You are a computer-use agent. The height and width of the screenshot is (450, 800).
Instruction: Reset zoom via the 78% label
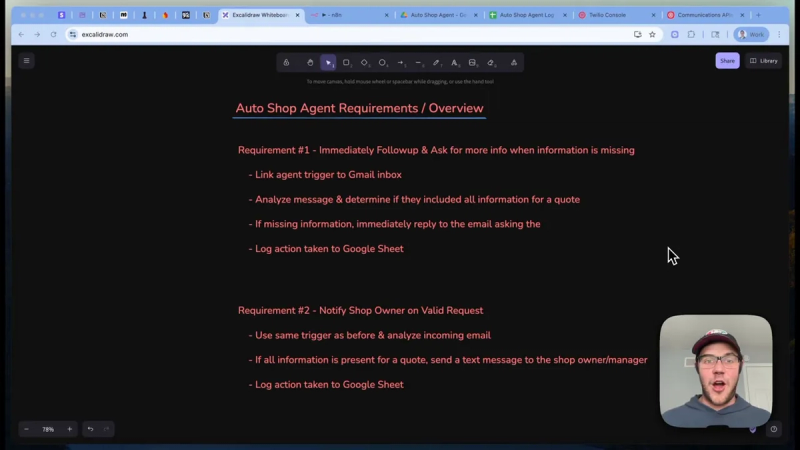click(48, 429)
